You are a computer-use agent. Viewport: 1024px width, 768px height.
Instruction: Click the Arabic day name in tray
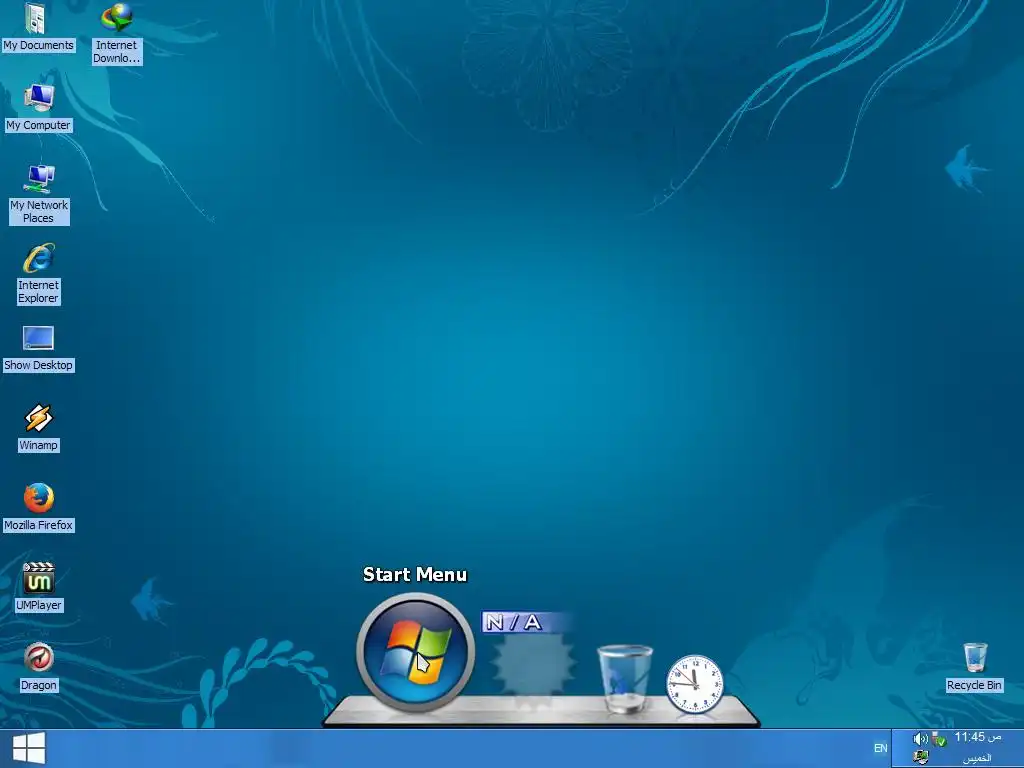click(x=977, y=758)
